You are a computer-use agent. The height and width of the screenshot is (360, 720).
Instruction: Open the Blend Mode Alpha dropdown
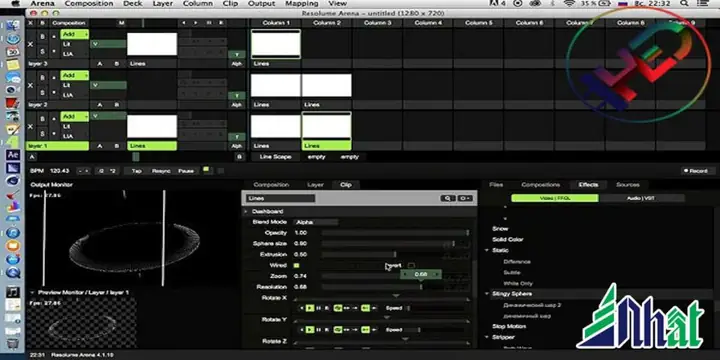pos(315,222)
